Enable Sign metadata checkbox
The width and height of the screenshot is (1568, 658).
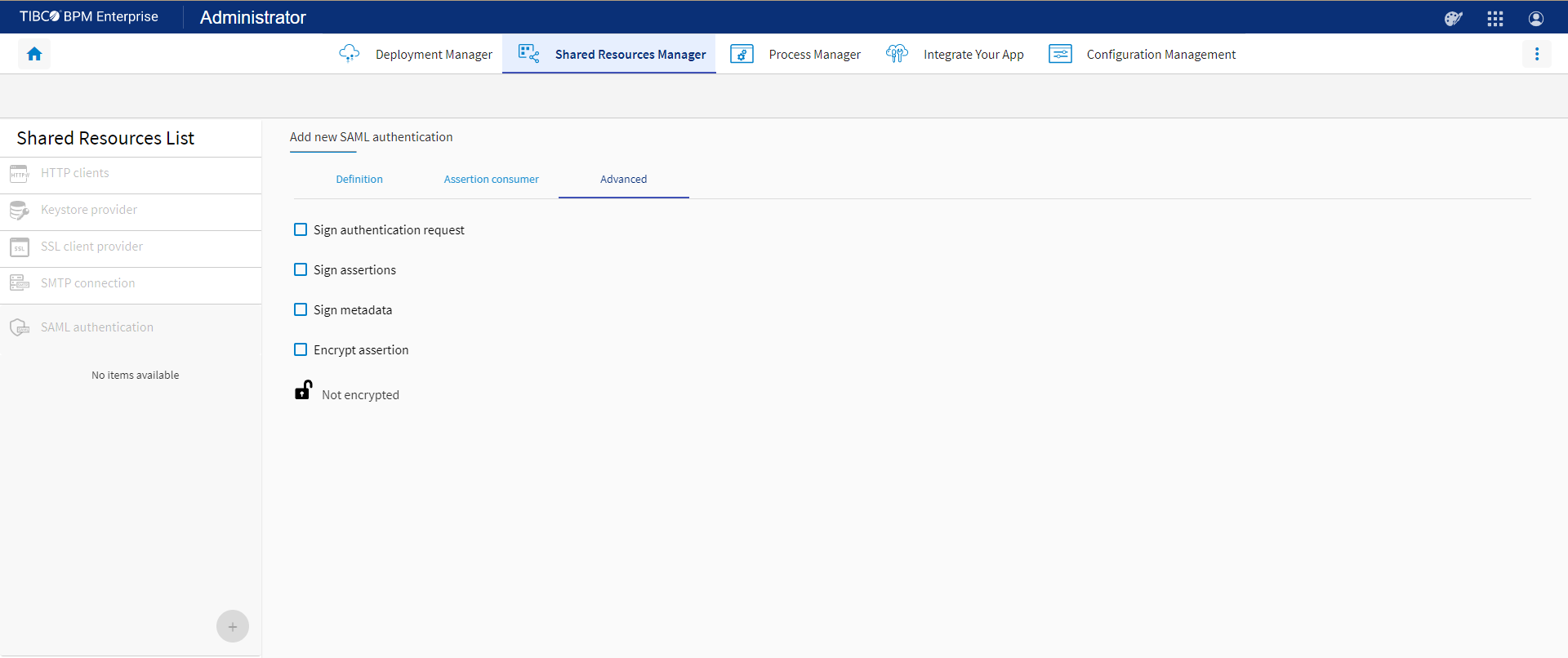click(x=301, y=310)
